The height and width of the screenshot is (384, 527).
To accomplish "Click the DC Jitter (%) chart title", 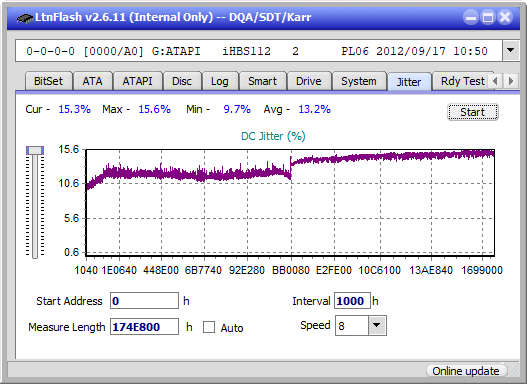I will 273,136.
